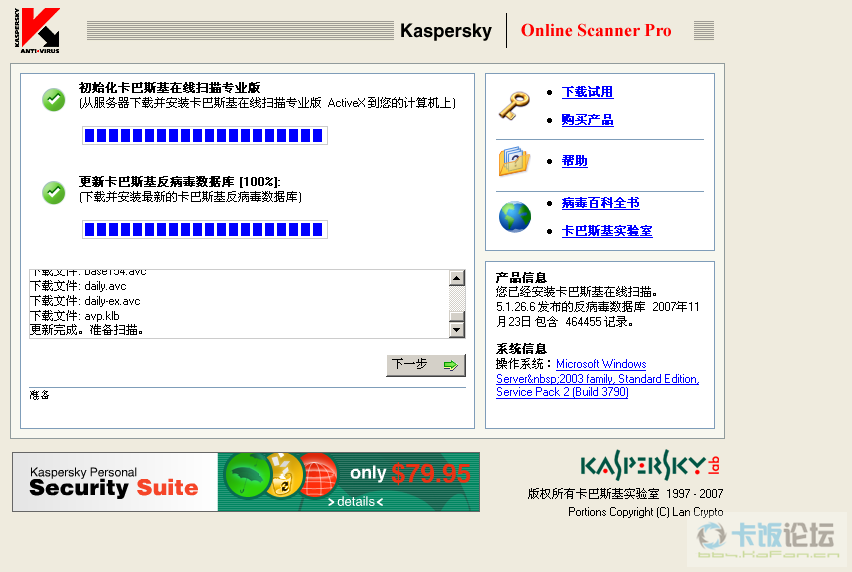Click the 版权所有卡巴斯基实验室 1997 - 2007 text
The image size is (852, 572).
click(625, 494)
